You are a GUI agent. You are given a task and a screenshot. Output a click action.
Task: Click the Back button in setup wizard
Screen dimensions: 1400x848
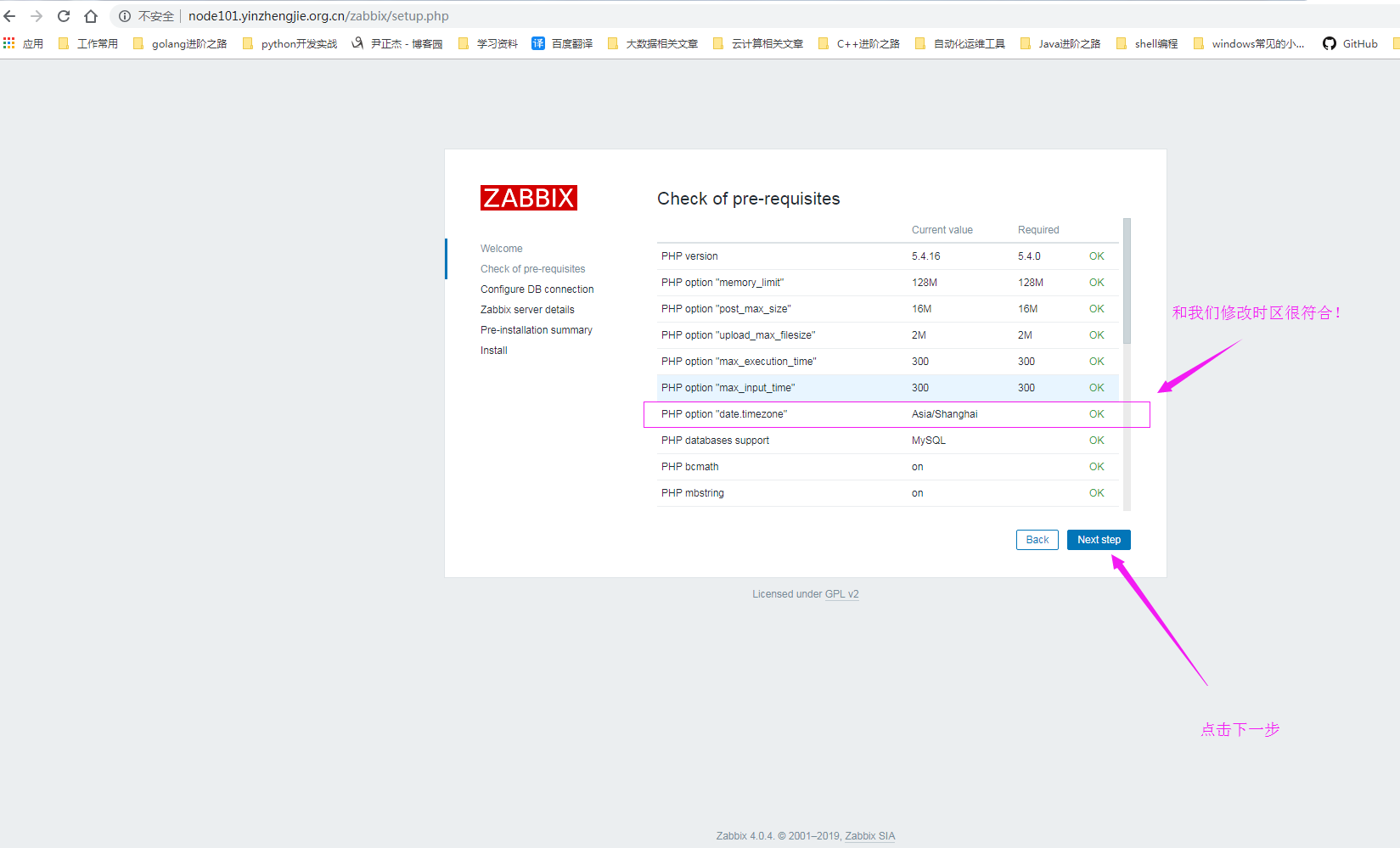[1037, 540]
